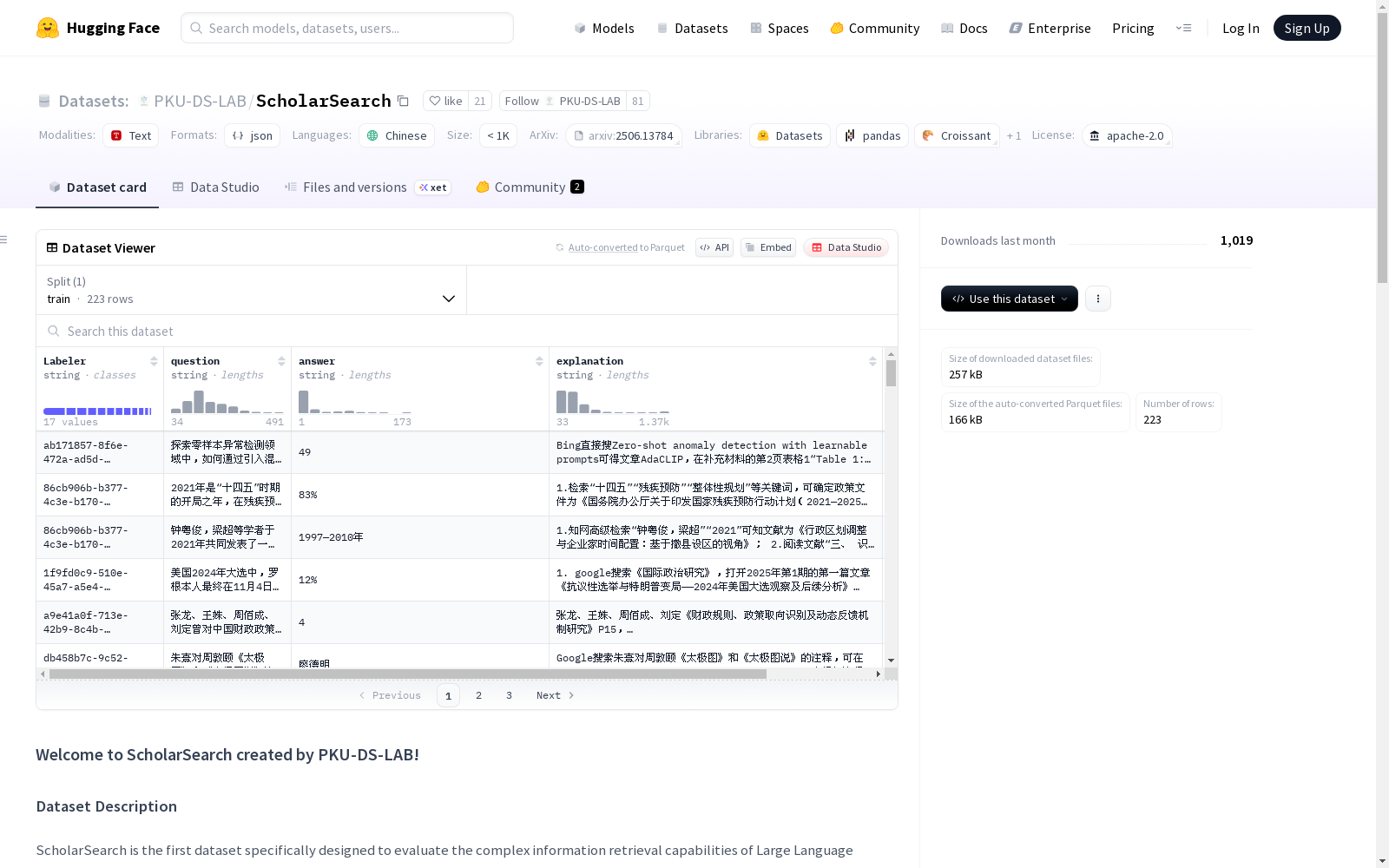Sort by the question column
The height and width of the screenshot is (868, 1389).
click(281, 361)
